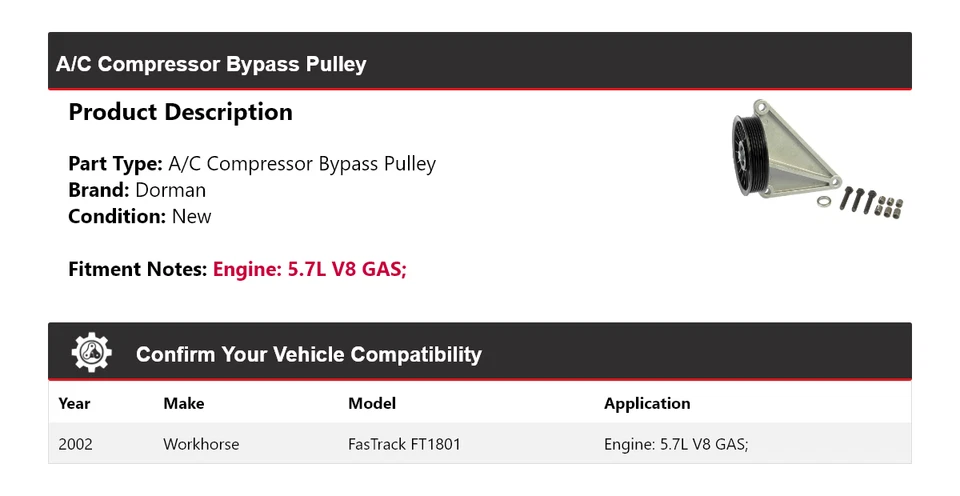The width and height of the screenshot is (960, 496).
Task: Click the bold Brand label
Action: point(99,190)
